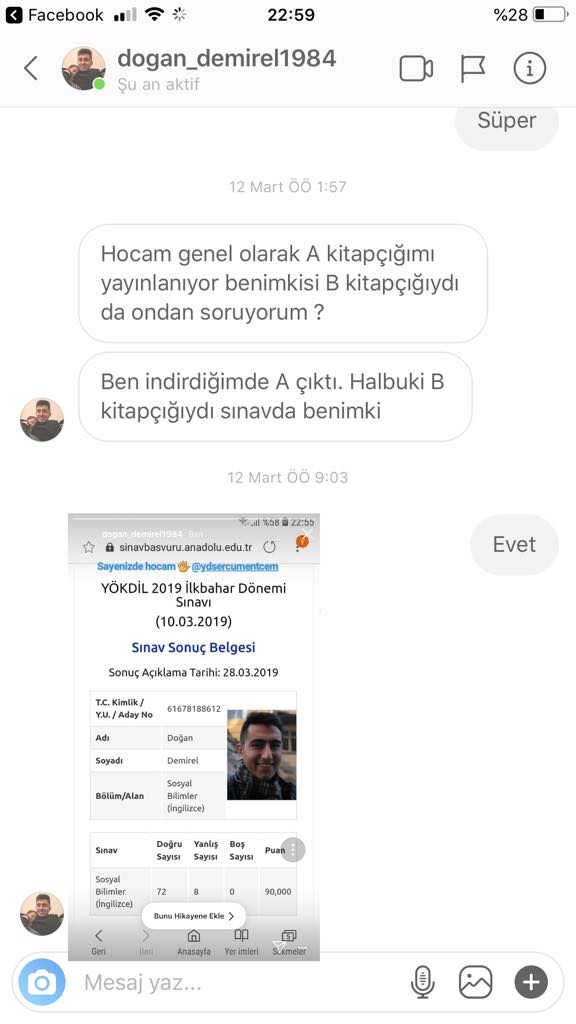The height and width of the screenshot is (1024, 576).
Task: Tap the sender avatar beside the shared story
Action: point(42,914)
